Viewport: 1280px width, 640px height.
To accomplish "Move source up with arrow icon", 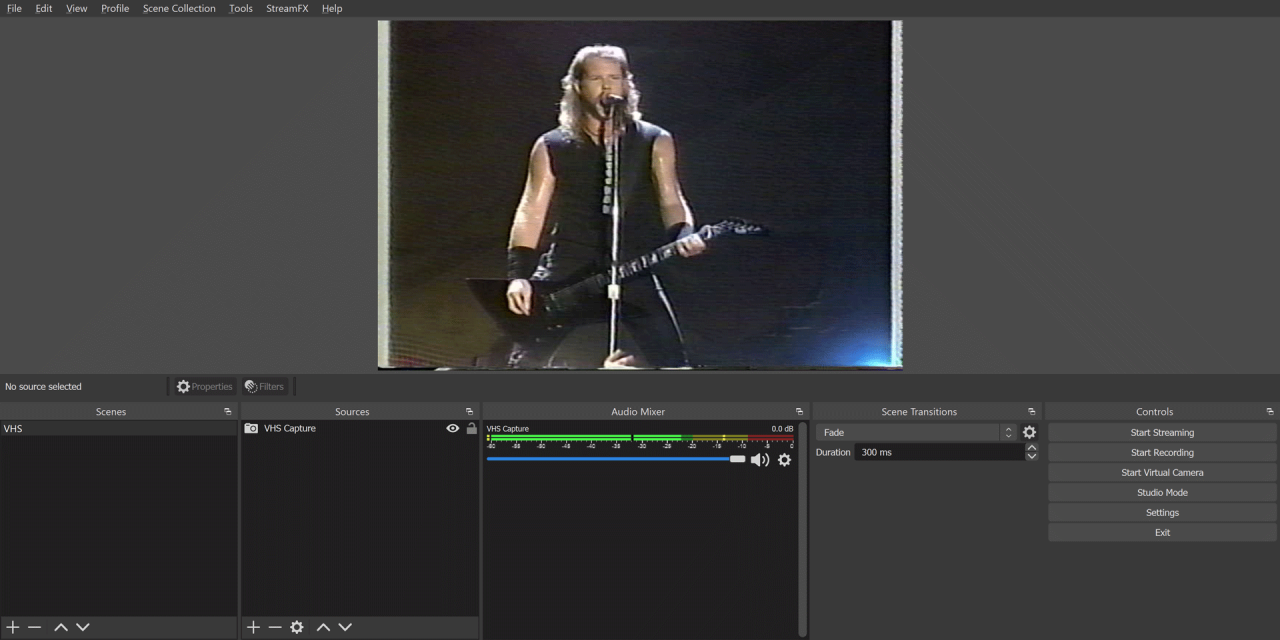I will pos(323,627).
